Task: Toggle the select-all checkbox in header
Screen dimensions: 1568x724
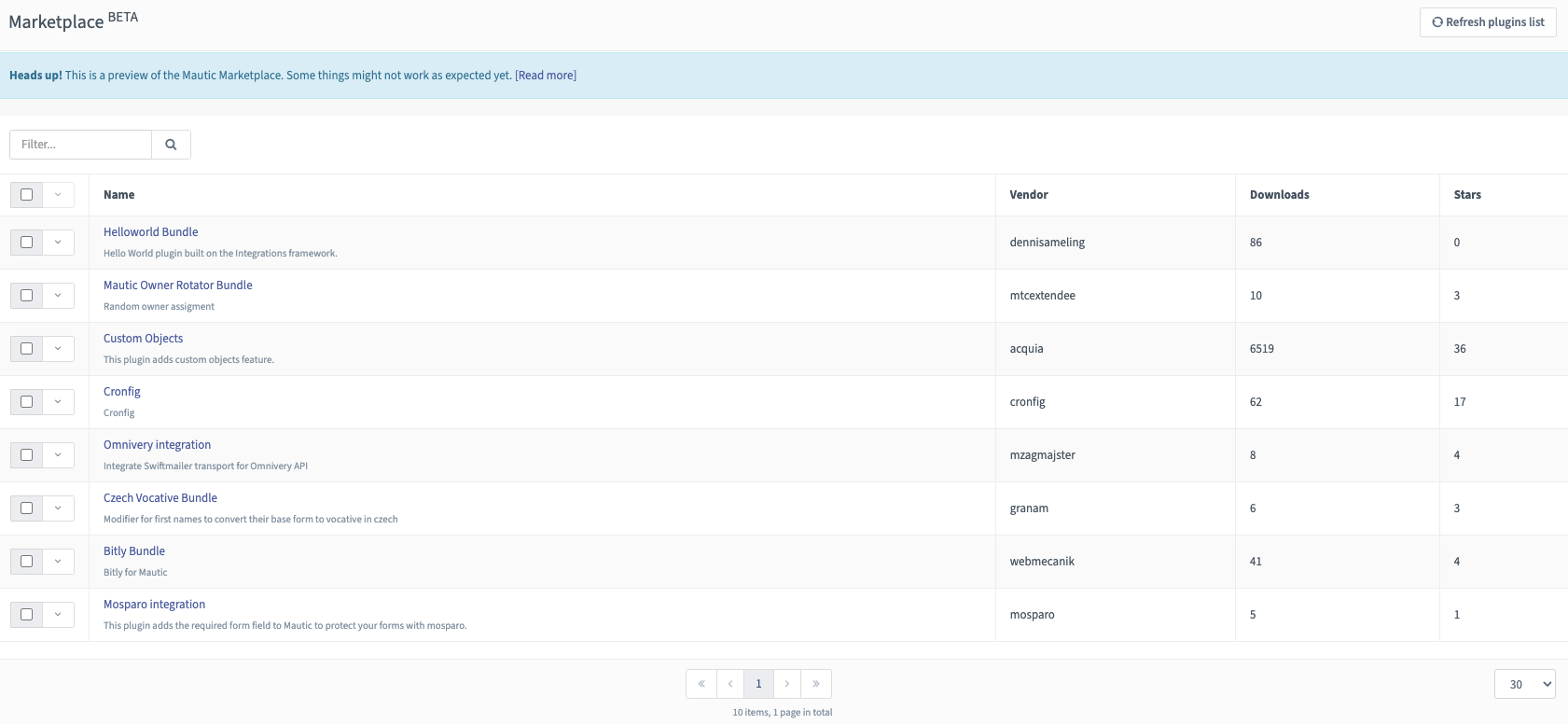Action: coord(26,195)
